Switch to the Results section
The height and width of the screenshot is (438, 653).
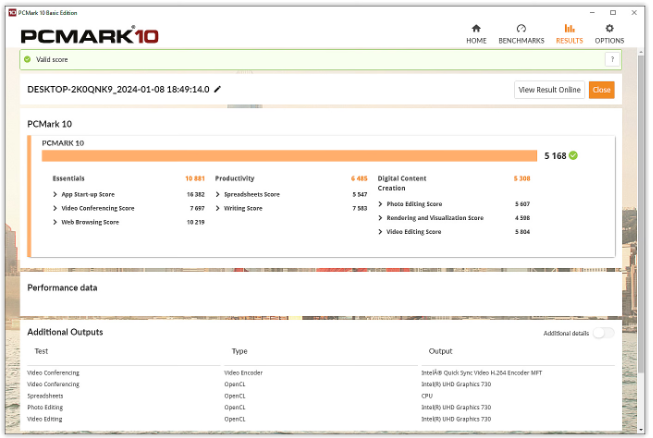[569, 34]
